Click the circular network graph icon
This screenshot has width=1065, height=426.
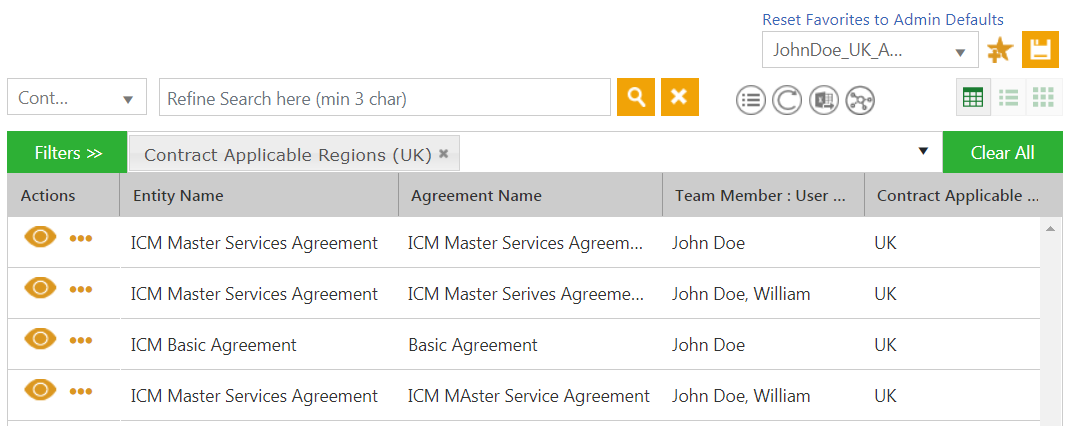point(860,99)
